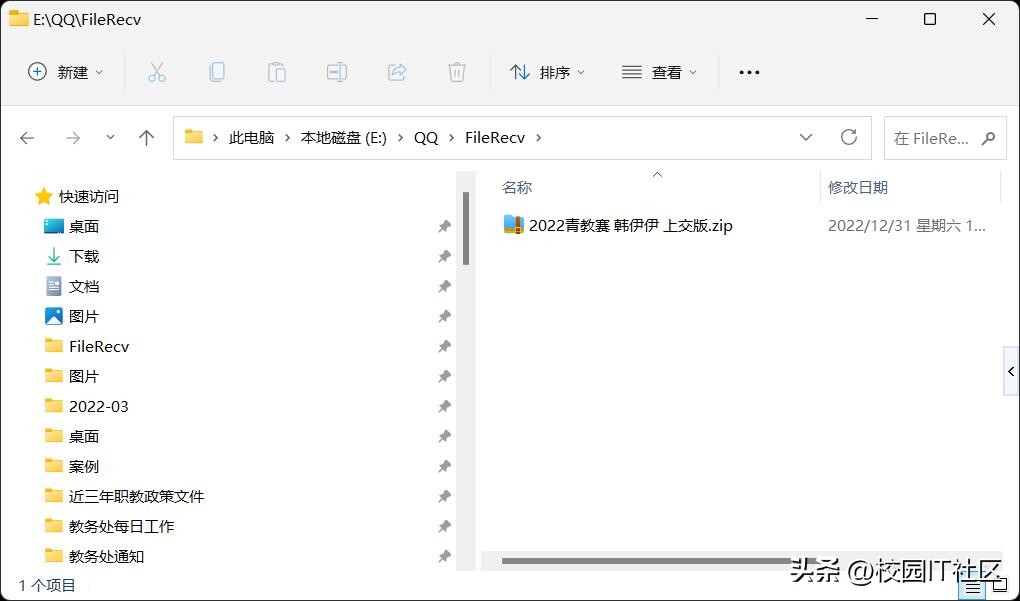Click the Delete icon
Screen dimensions: 1020x601
pos(457,71)
